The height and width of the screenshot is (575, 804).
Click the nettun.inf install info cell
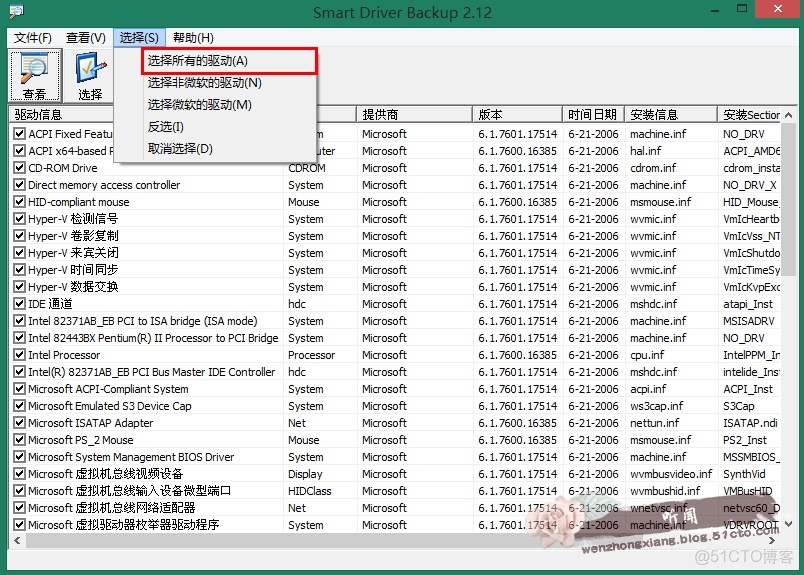tap(654, 423)
